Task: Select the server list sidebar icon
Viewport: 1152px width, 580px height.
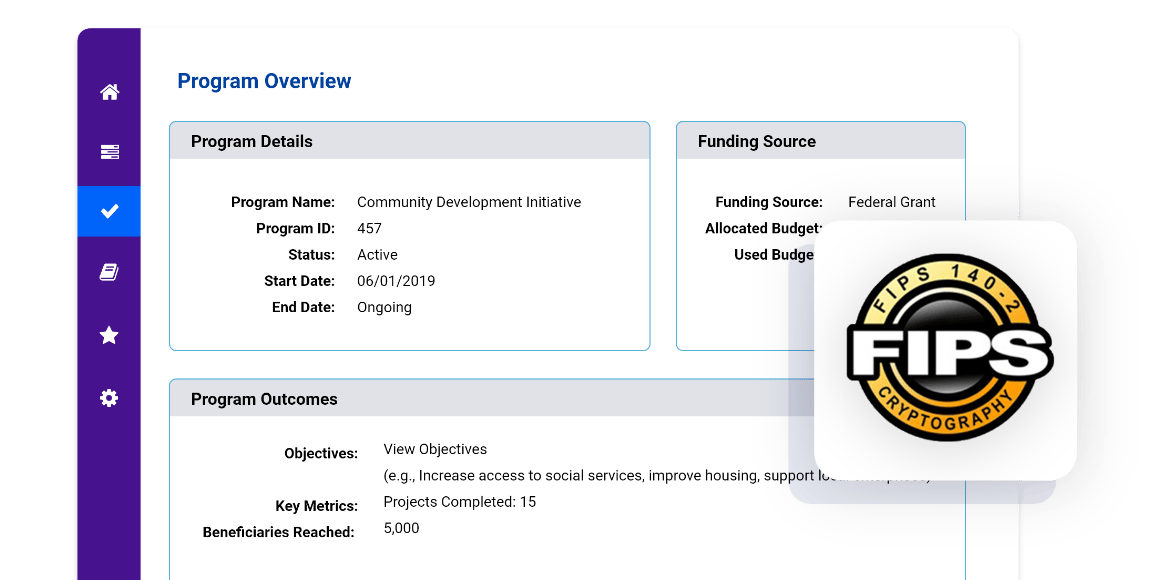Action: [x=109, y=152]
